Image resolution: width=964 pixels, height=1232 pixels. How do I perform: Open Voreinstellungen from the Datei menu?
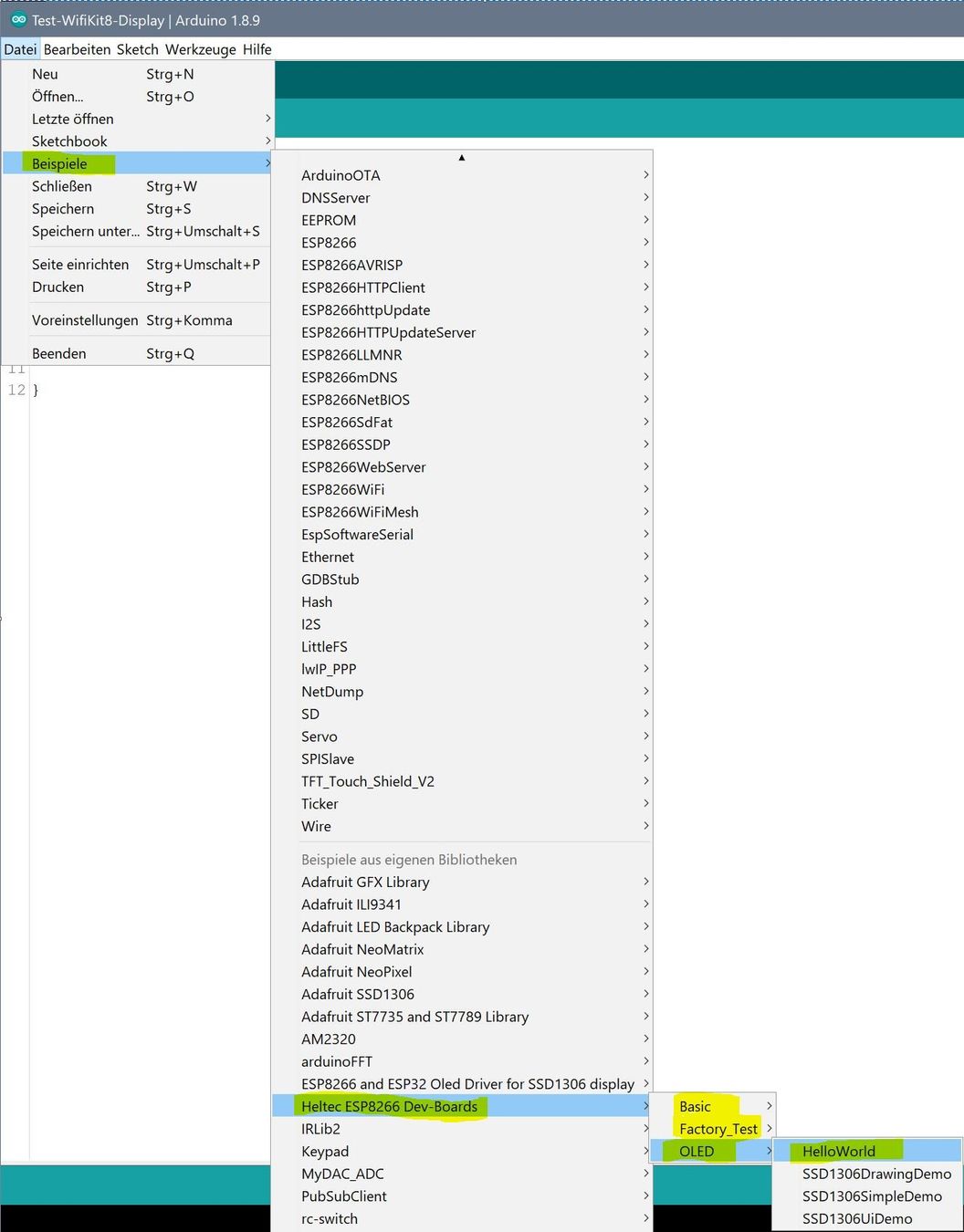pyautogui.click(x=137, y=320)
